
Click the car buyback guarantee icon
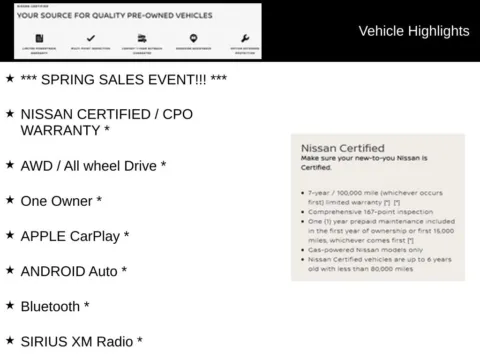point(142,38)
